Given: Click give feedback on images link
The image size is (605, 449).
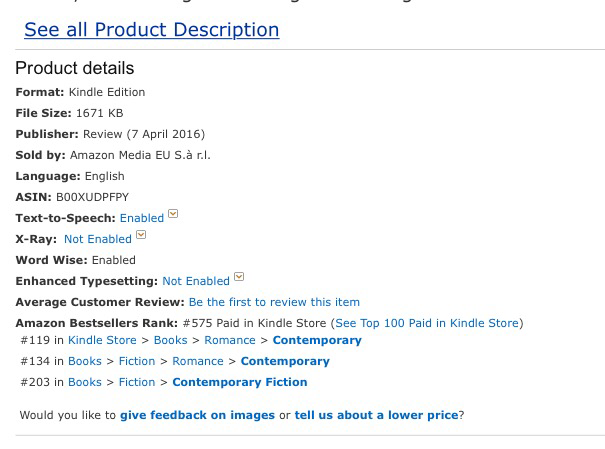Looking at the screenshot, I should point(197,415).
